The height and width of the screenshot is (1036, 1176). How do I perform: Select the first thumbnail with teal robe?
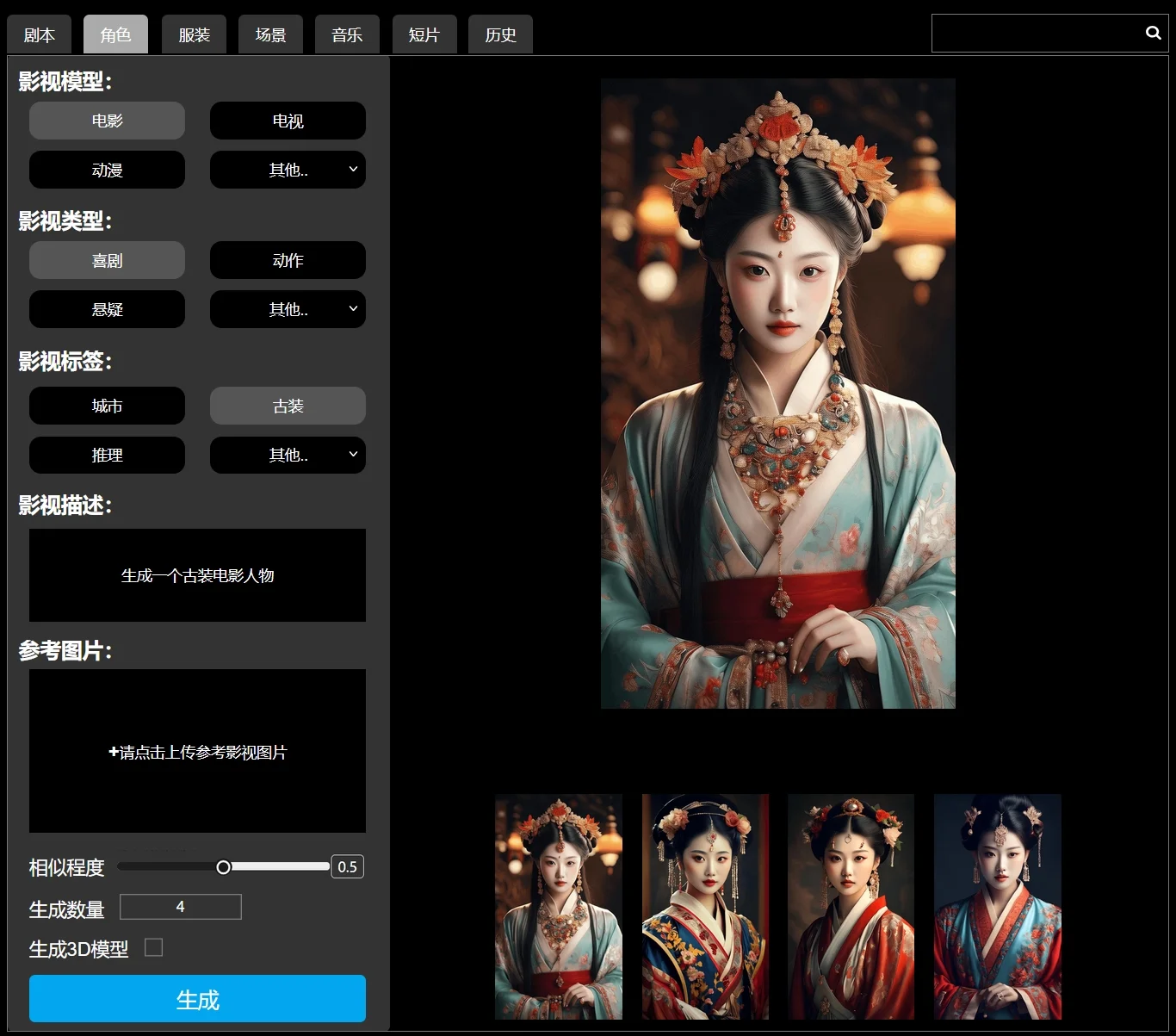coord(558,907)
